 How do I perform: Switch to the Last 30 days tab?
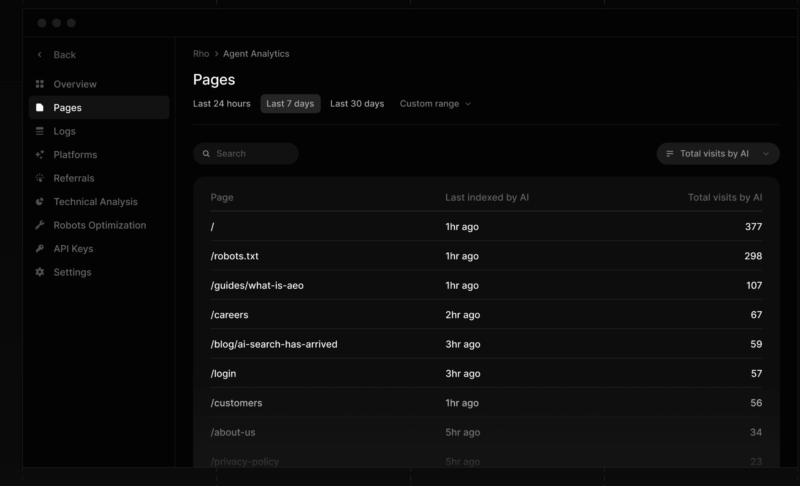pyautogui.click(x=357, y=104)
